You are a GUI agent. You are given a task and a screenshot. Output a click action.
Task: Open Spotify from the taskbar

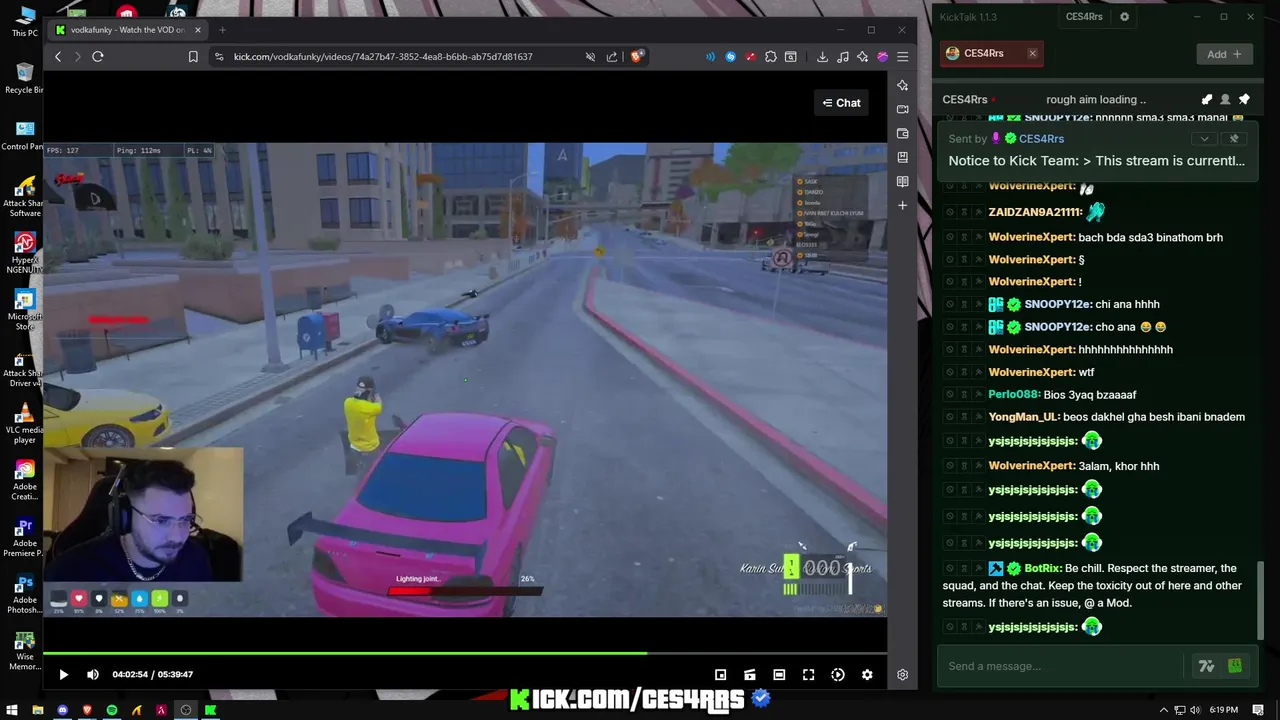(112, 710)
